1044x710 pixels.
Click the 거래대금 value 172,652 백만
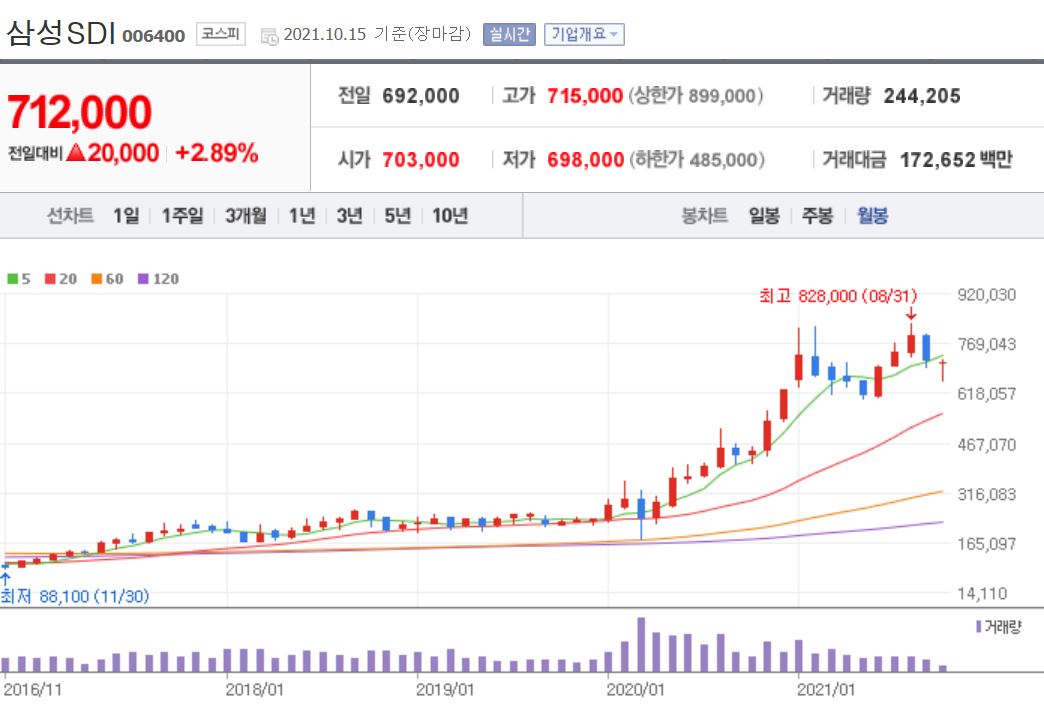coord(956,160)
